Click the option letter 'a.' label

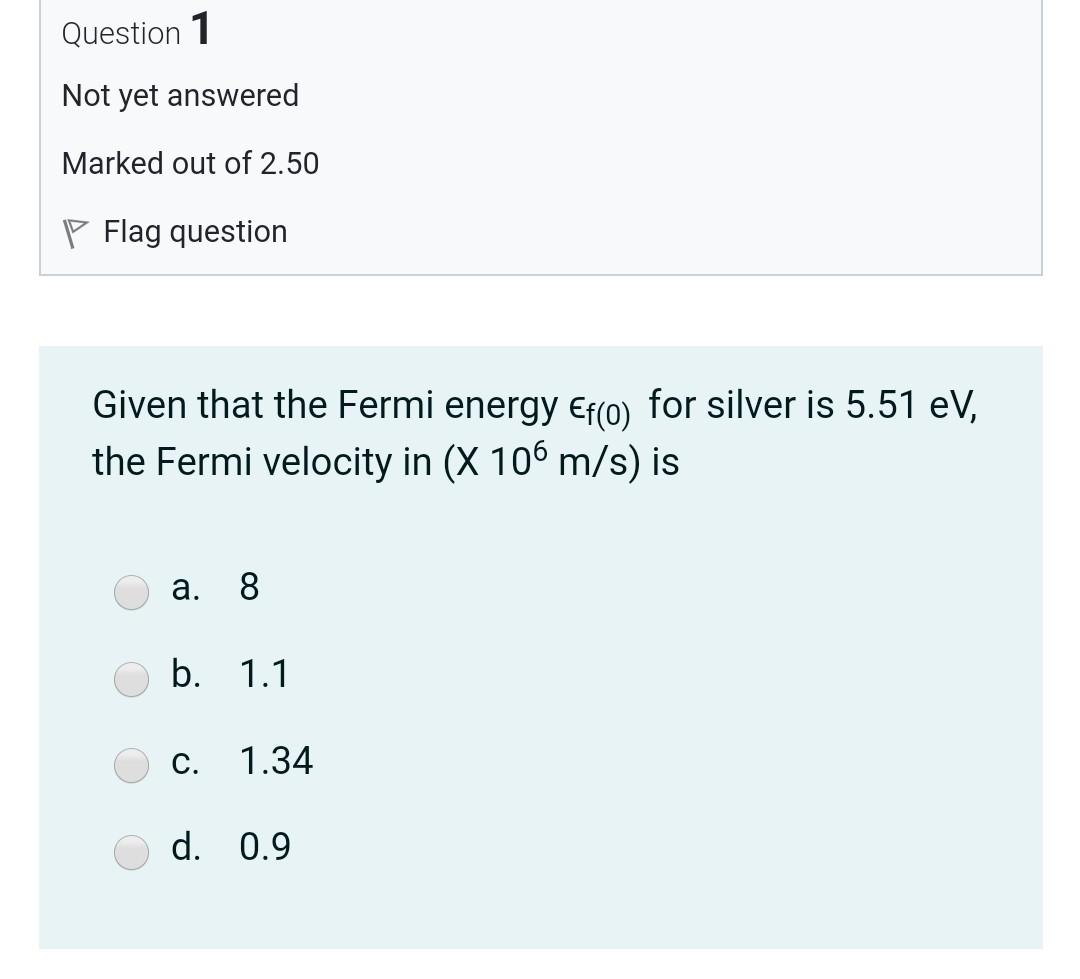pos(186,588)
